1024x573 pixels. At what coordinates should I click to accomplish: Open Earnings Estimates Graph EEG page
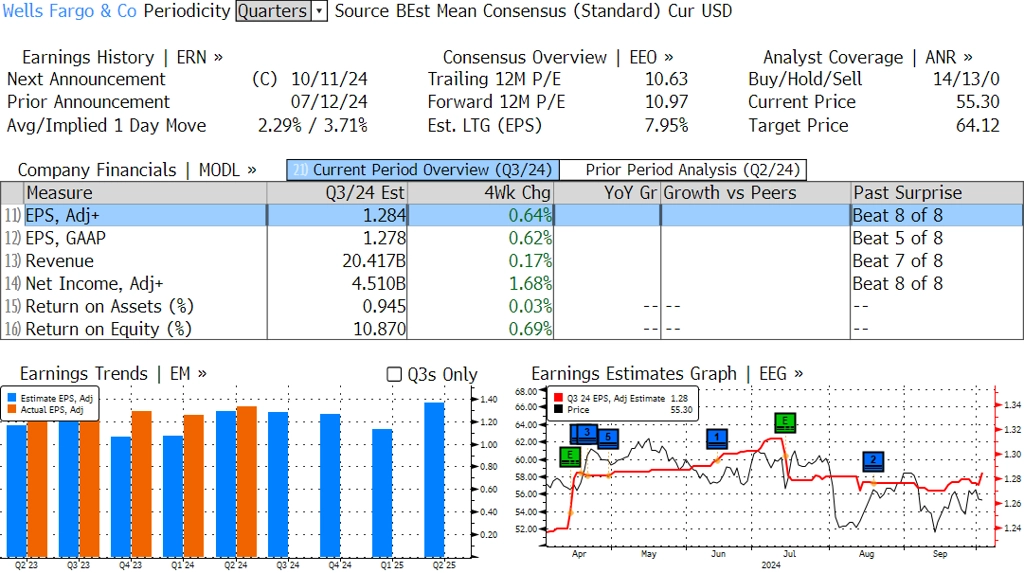667,374
